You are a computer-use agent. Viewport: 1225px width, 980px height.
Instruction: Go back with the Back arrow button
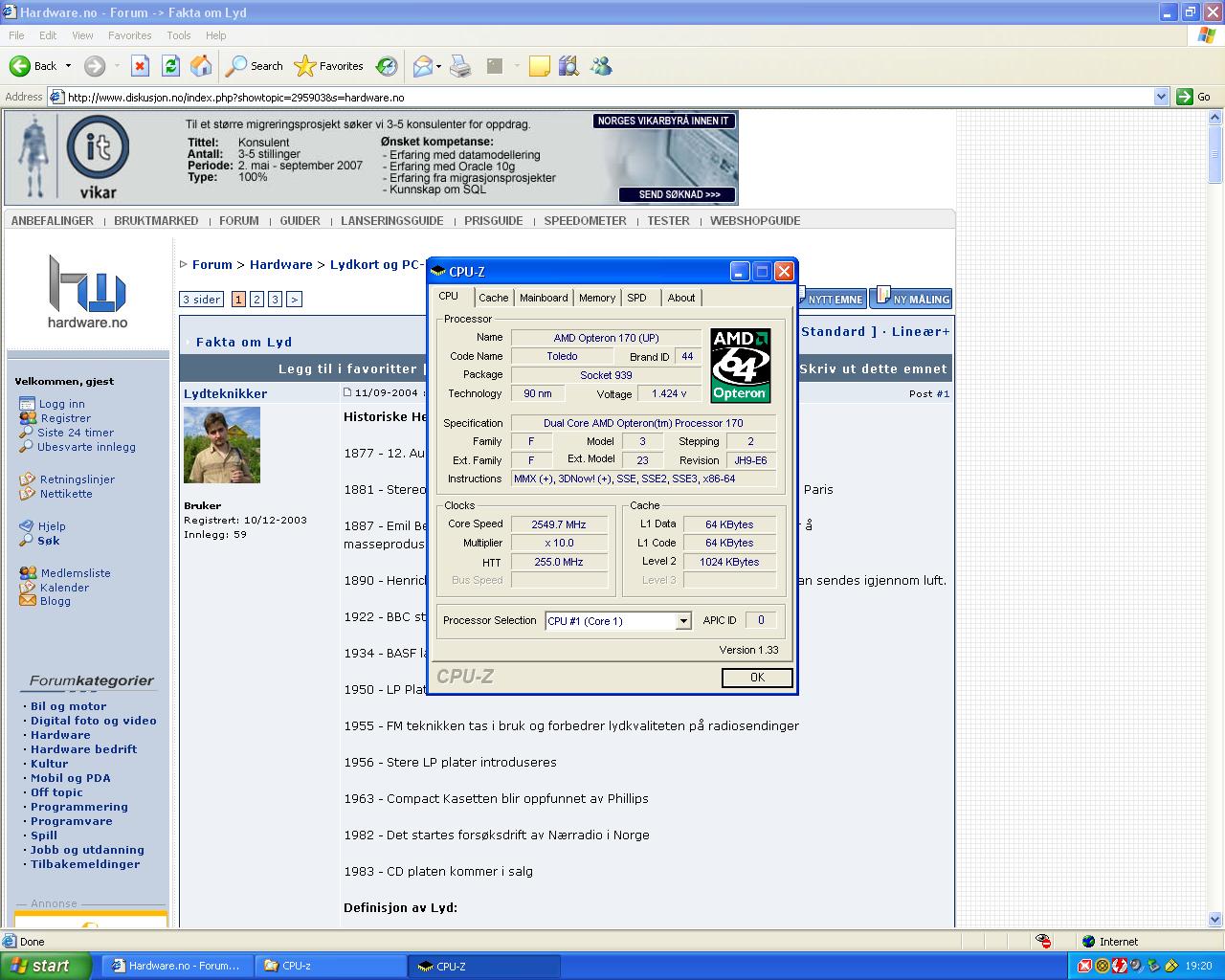(33, 66)
